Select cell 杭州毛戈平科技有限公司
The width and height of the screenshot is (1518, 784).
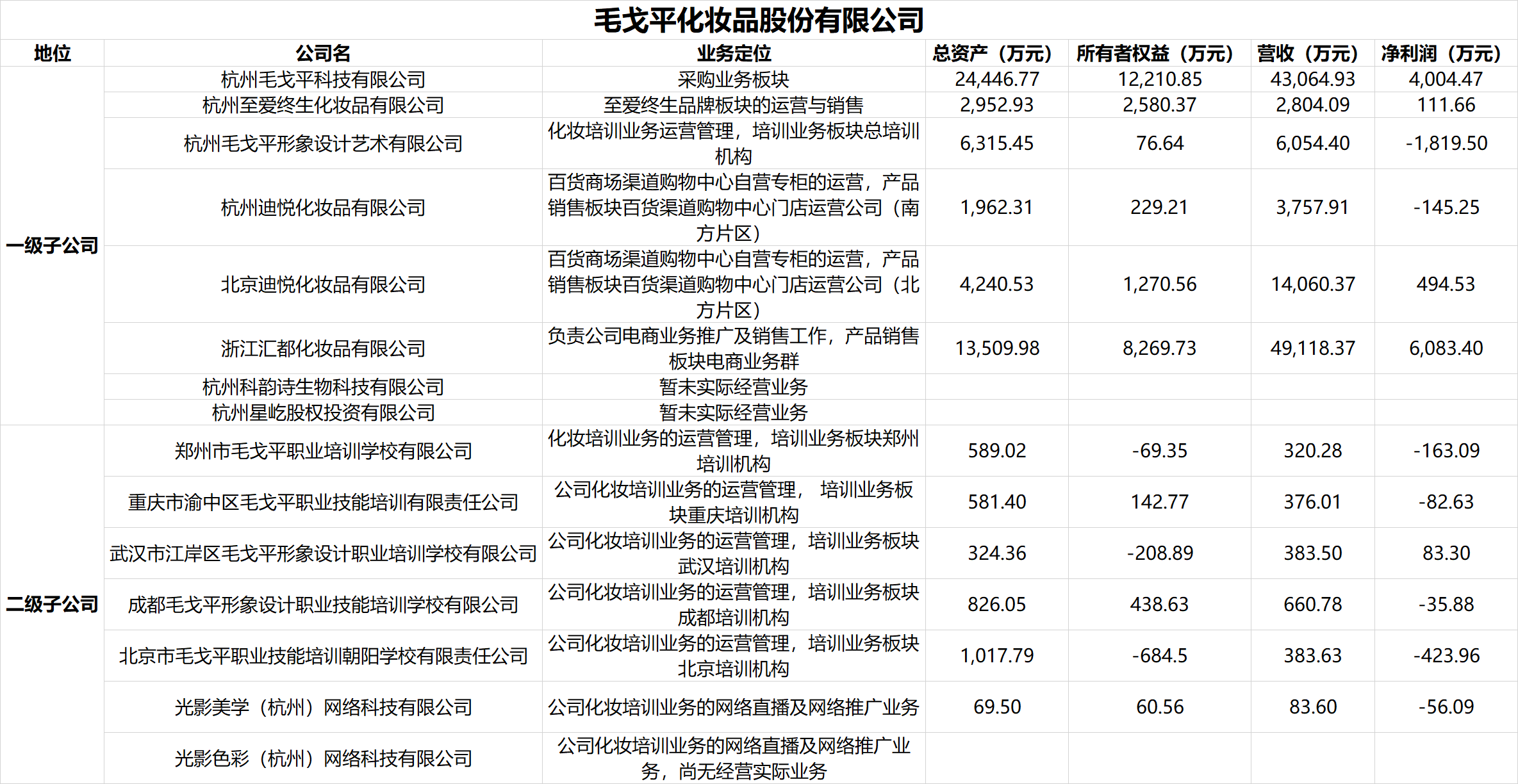click(x=323, y=79)
